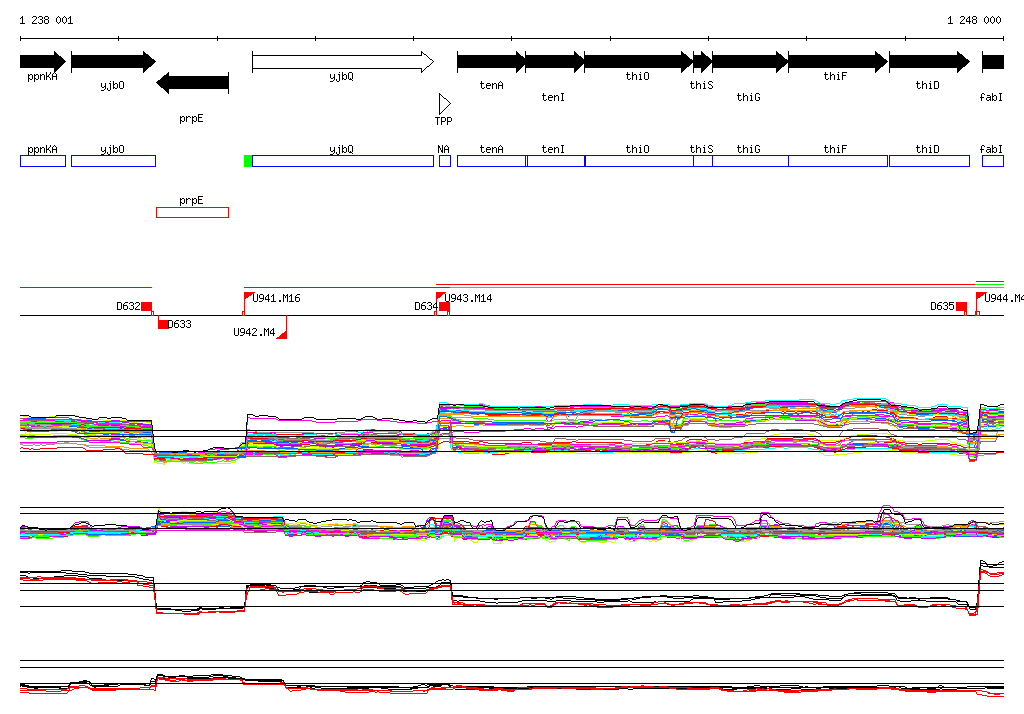Select the red prpE annotation box
1024x714 pixels.
coord(193,212)
